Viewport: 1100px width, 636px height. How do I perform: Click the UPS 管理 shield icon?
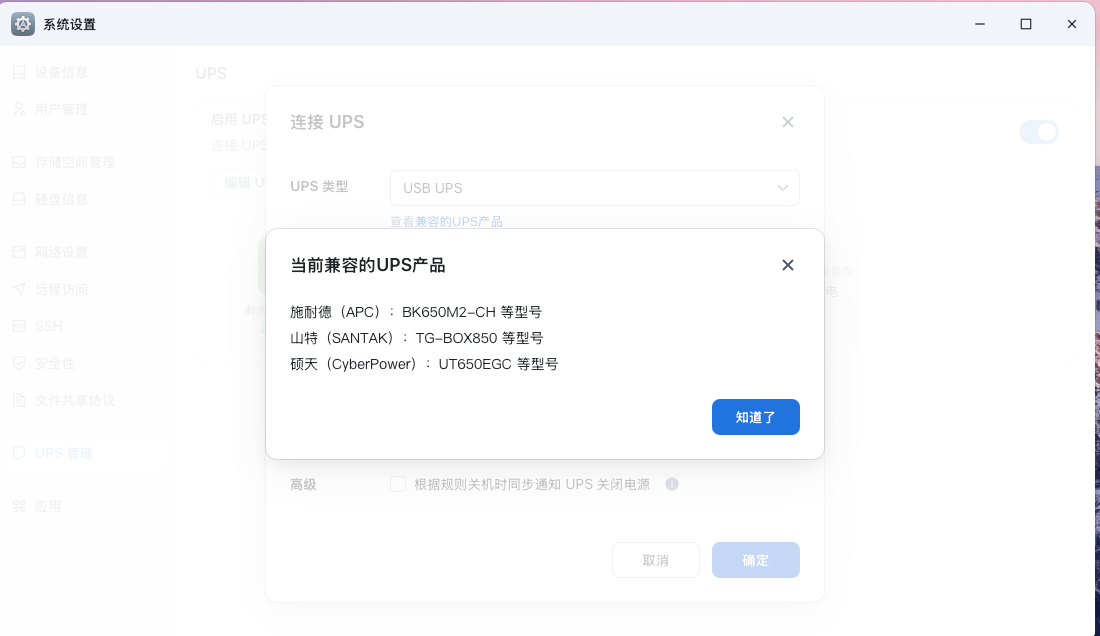click(19, 453)
